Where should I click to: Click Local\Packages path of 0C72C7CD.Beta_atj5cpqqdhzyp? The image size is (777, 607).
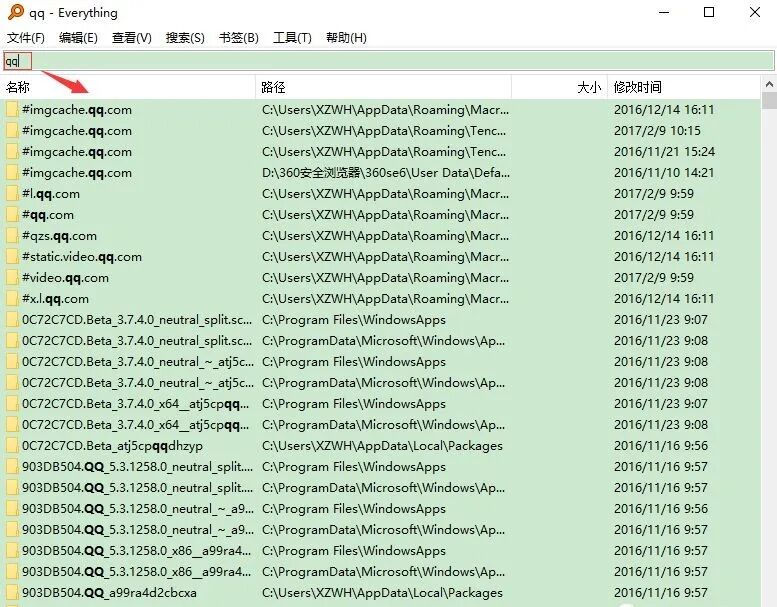382,446
